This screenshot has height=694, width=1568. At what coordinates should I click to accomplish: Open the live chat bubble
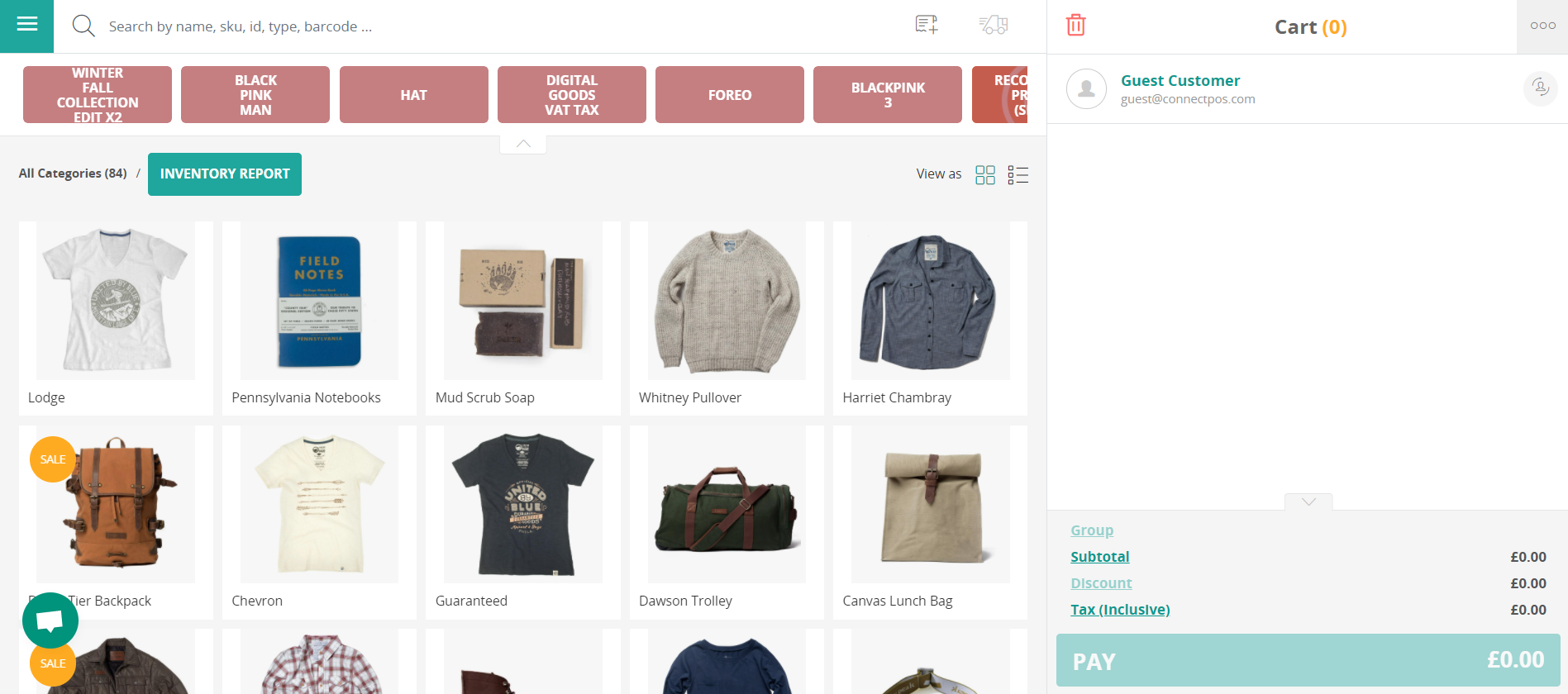(50, 620)
